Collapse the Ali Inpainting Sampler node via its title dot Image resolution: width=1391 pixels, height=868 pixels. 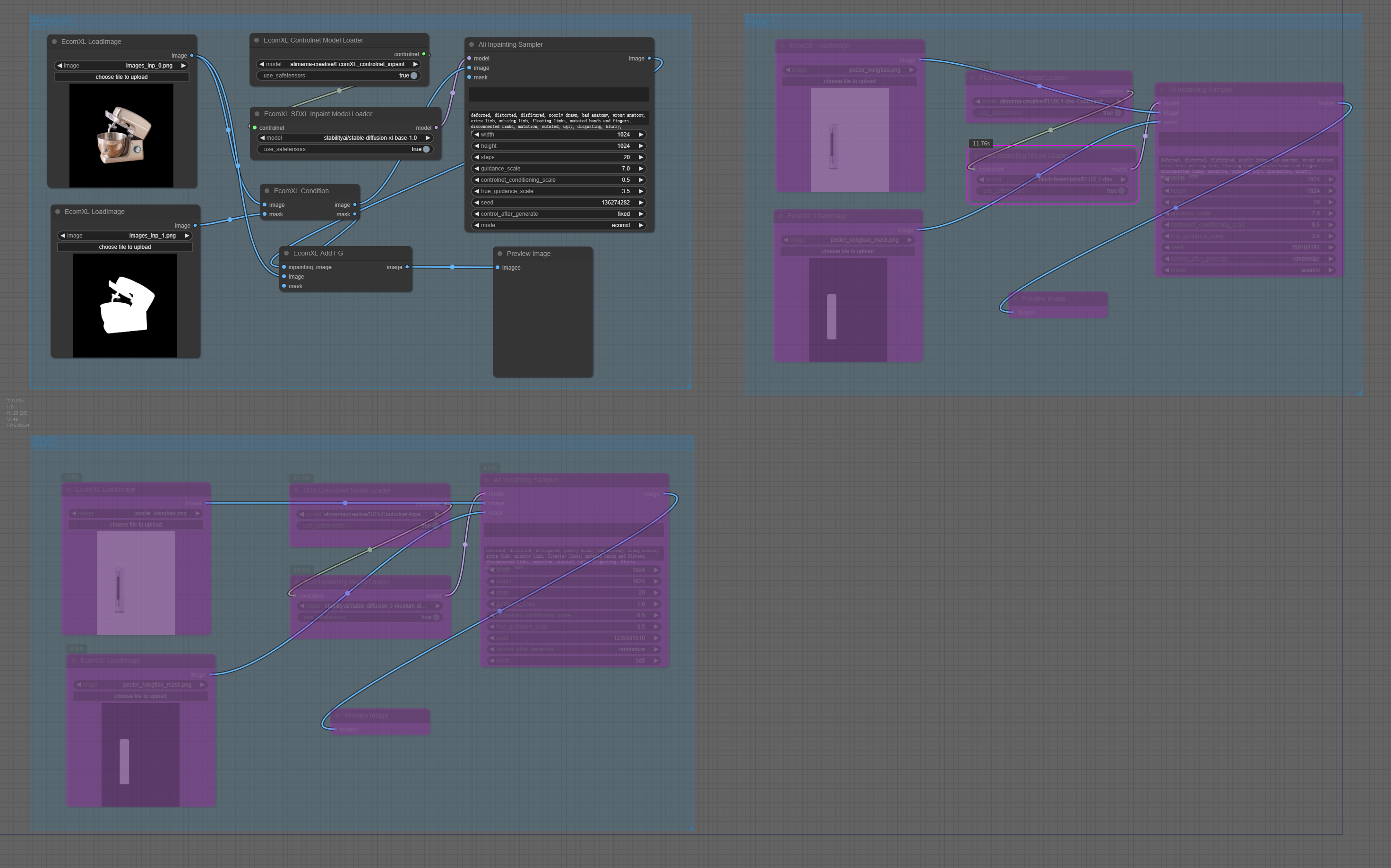point(472,44)
